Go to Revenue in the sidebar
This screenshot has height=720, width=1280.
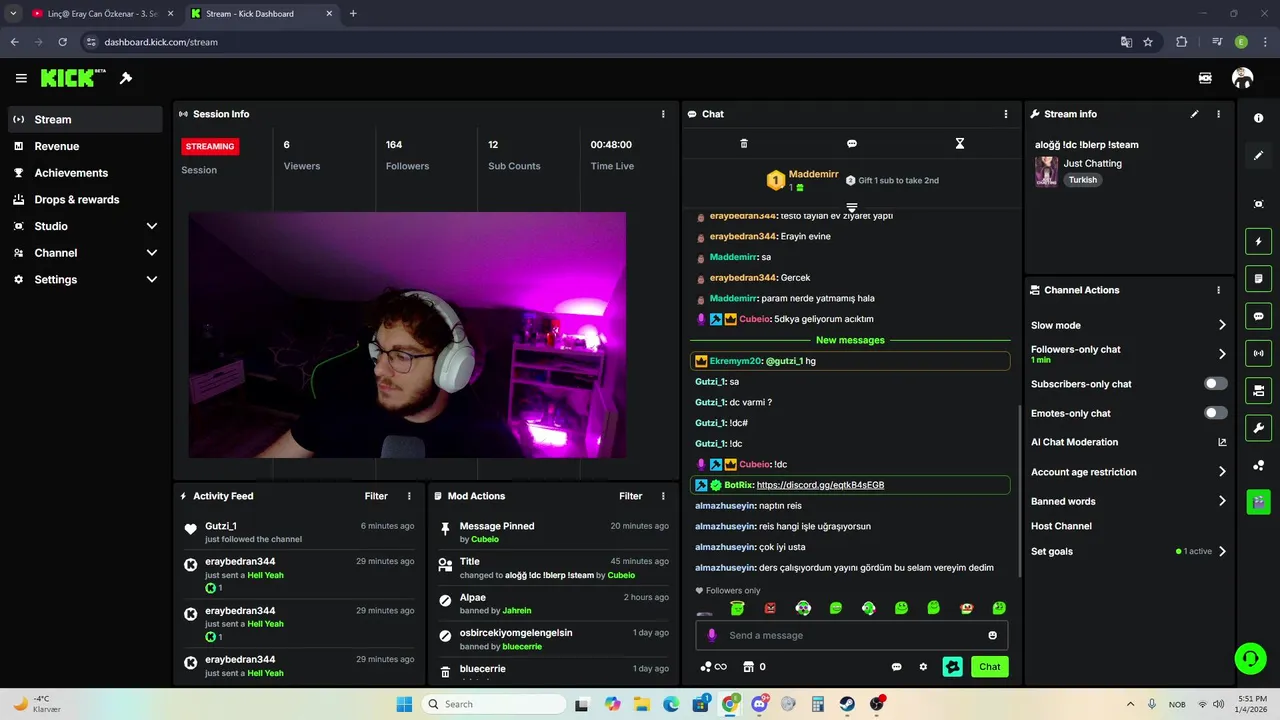point(85,146)
